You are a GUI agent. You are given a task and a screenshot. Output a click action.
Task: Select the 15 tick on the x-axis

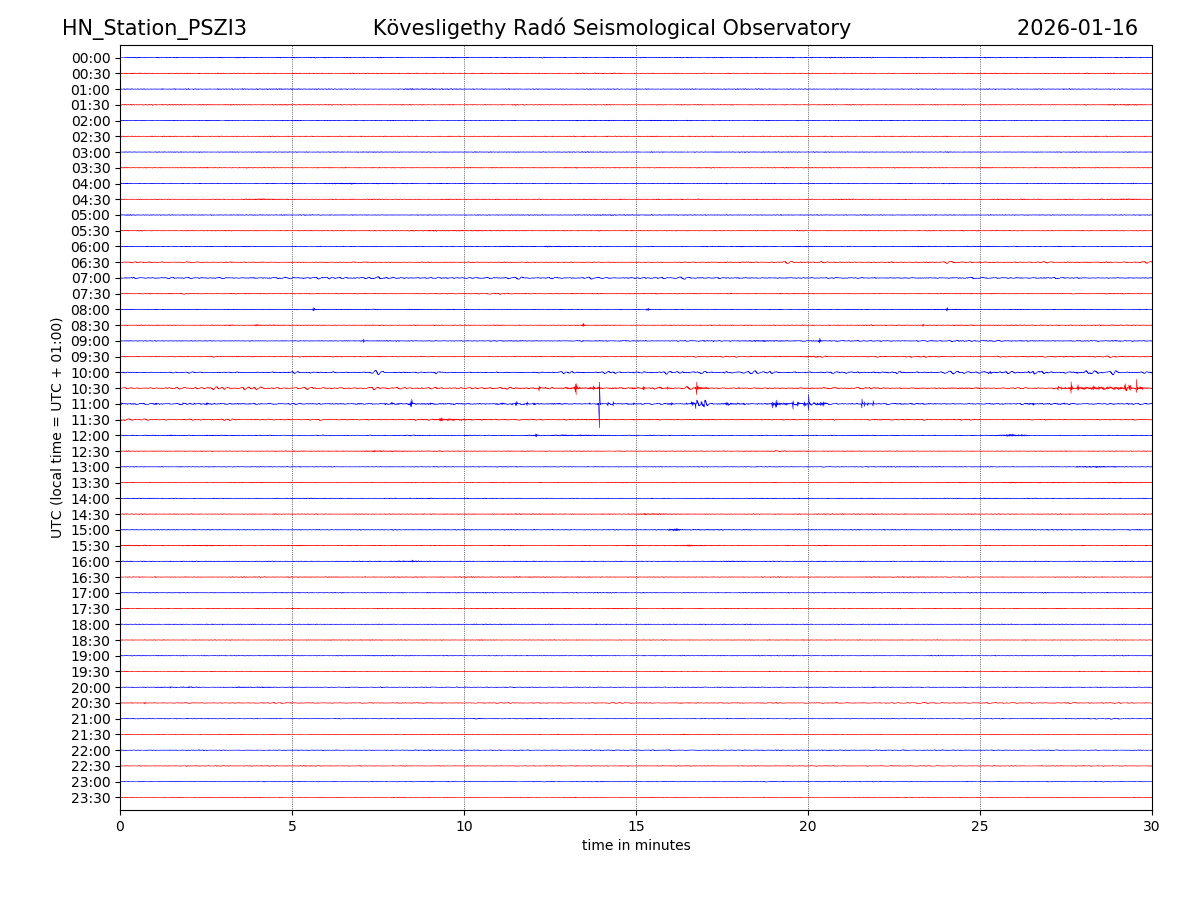(636, 826)
